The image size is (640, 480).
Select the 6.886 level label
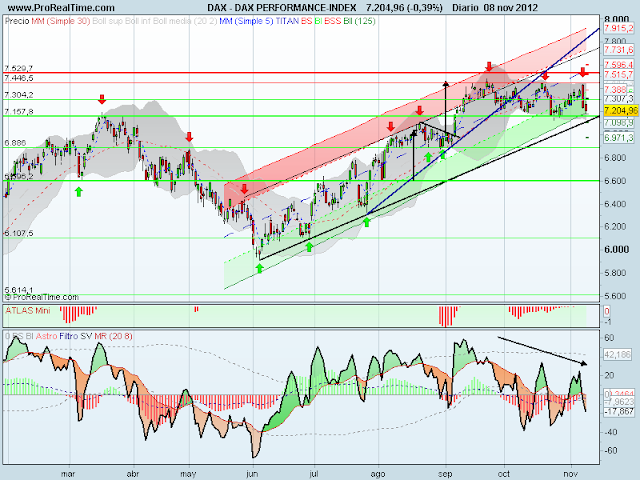pos(15,142)
